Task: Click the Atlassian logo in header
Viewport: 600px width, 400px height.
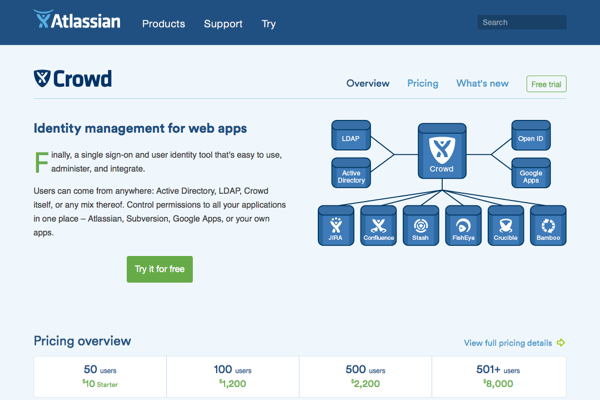Action: pos(77,20)
